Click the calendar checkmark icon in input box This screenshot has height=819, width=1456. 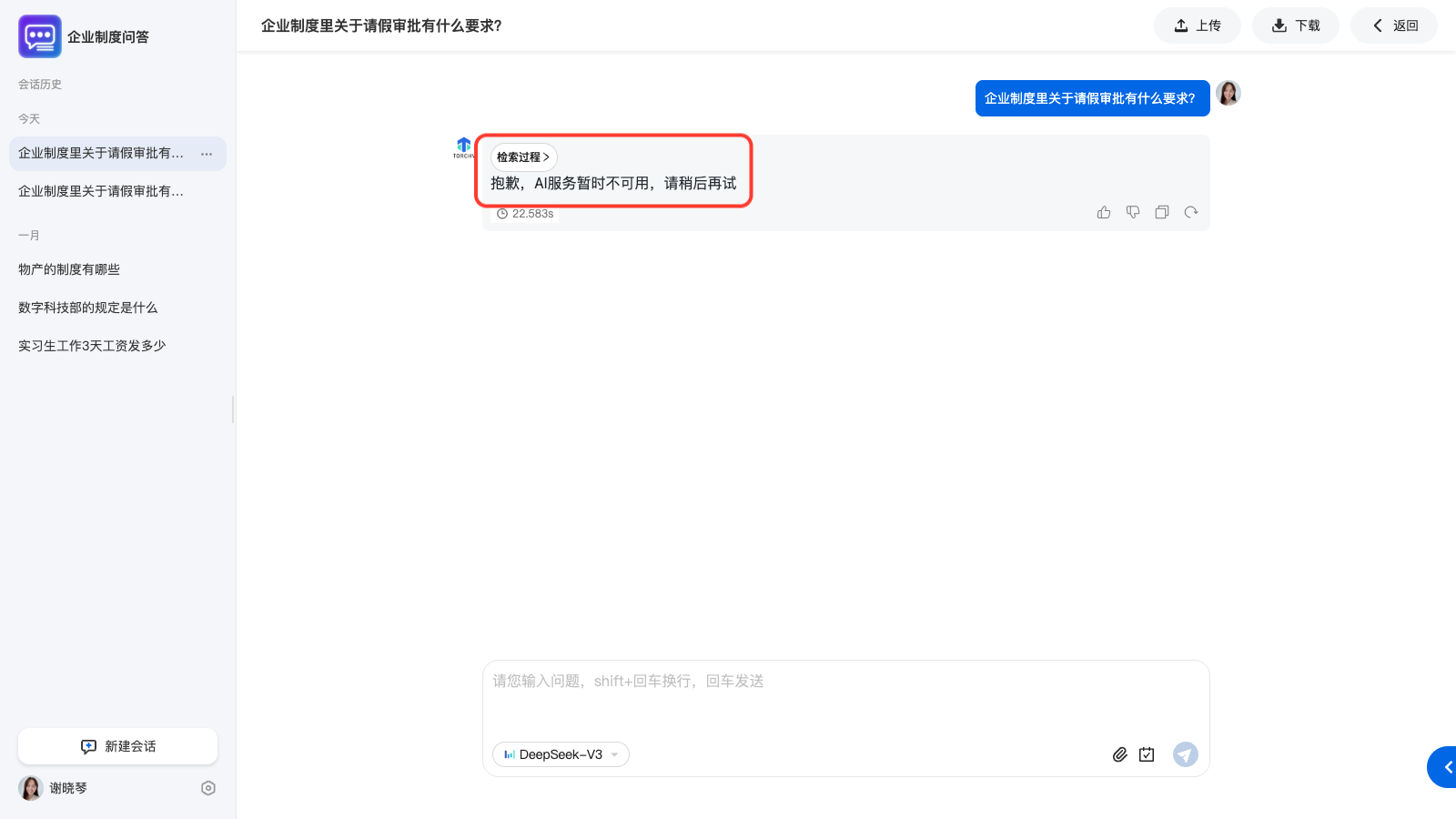tap(1147, 754)
